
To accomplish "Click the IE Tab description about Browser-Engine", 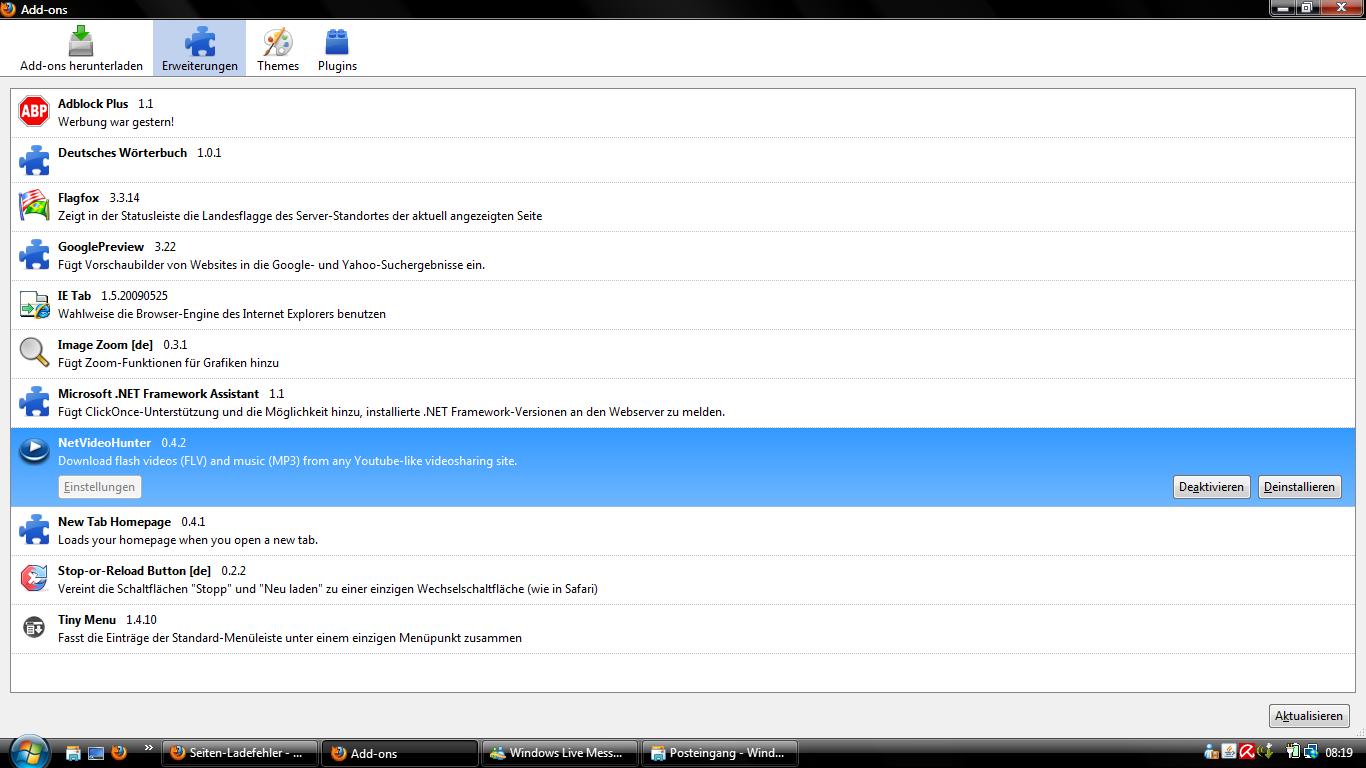I will point(222,314).
